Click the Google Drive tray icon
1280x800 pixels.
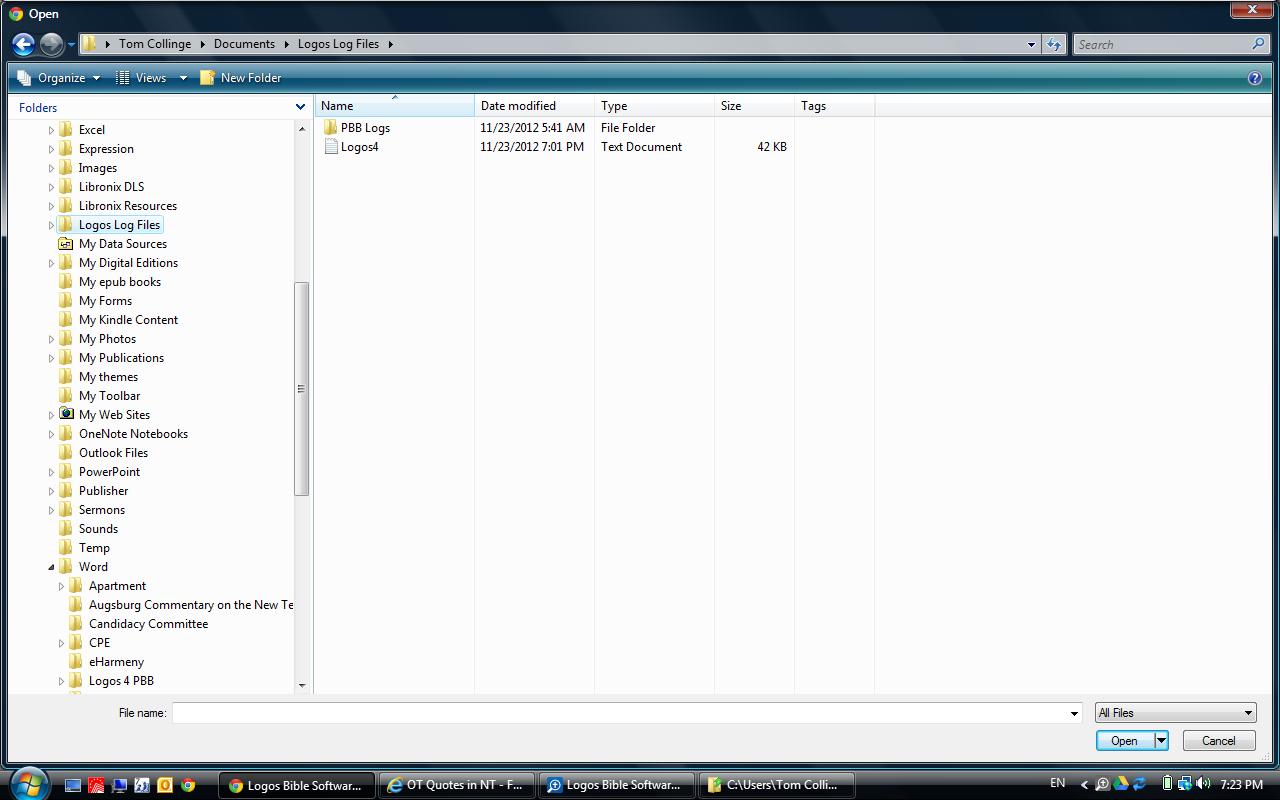tap(1121, 784)
